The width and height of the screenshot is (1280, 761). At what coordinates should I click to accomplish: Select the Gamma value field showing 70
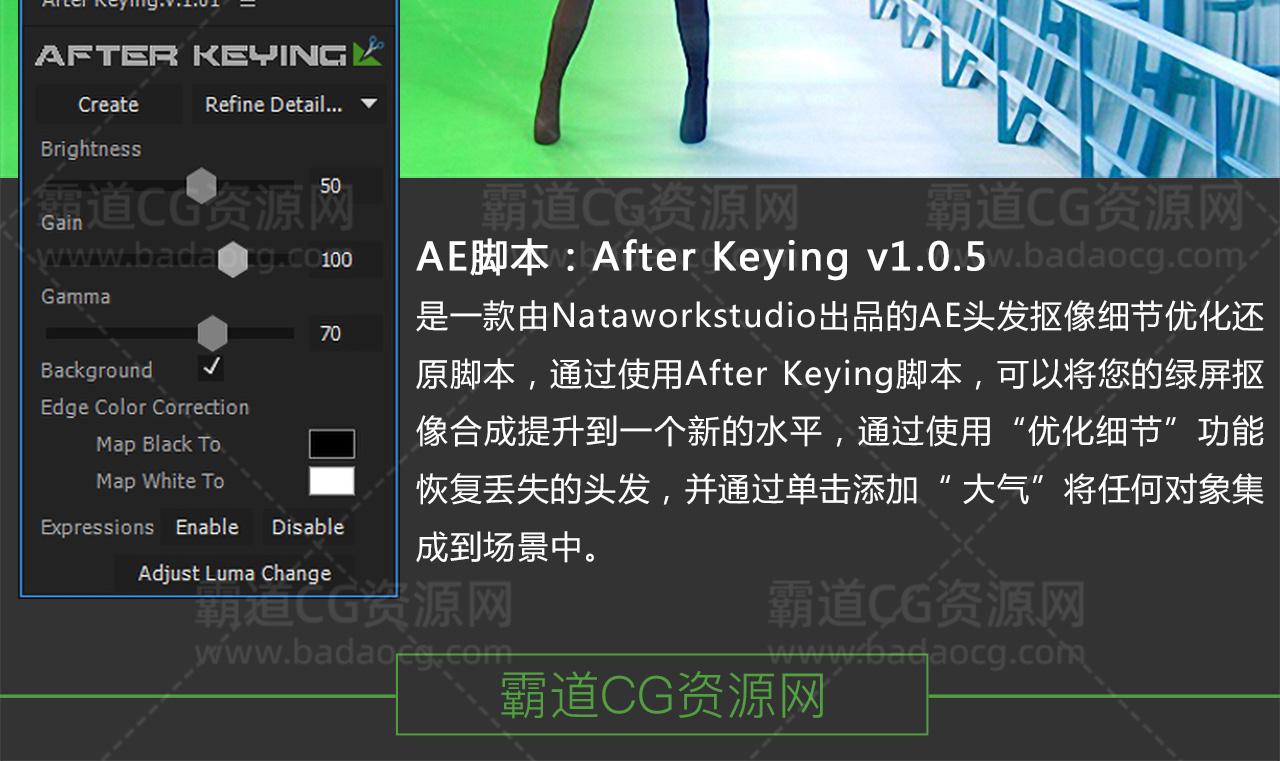pyautogui.click(x=344, y=334)
